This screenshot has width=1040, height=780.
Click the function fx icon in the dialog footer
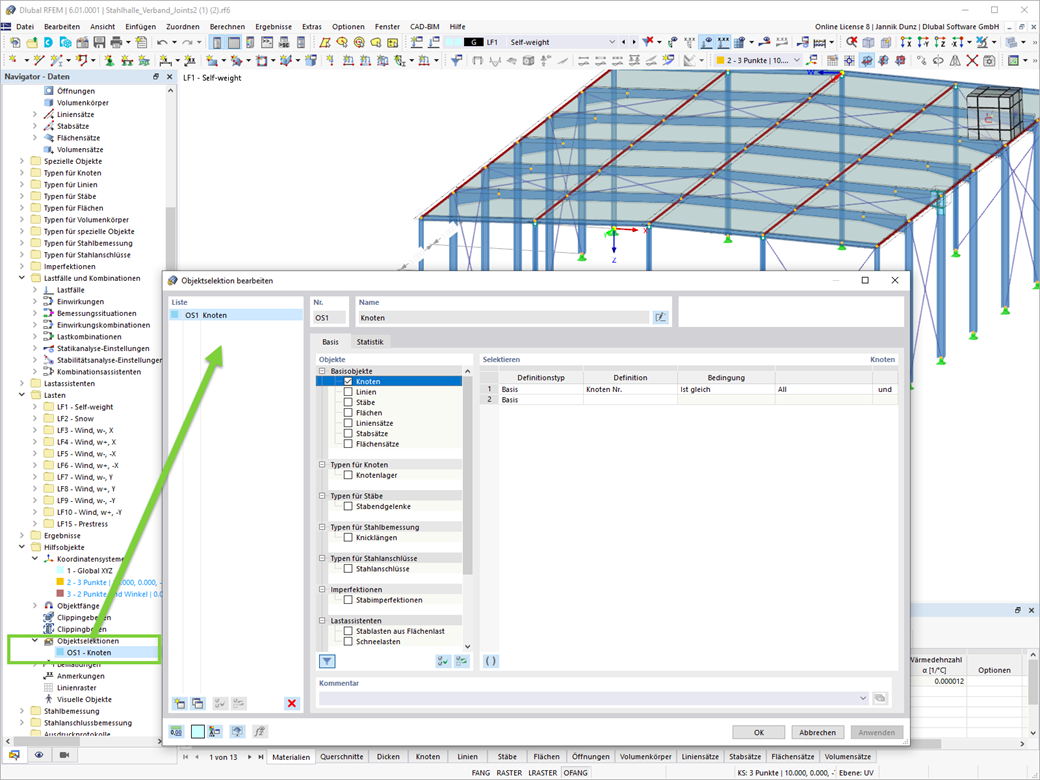pos(260,732)
